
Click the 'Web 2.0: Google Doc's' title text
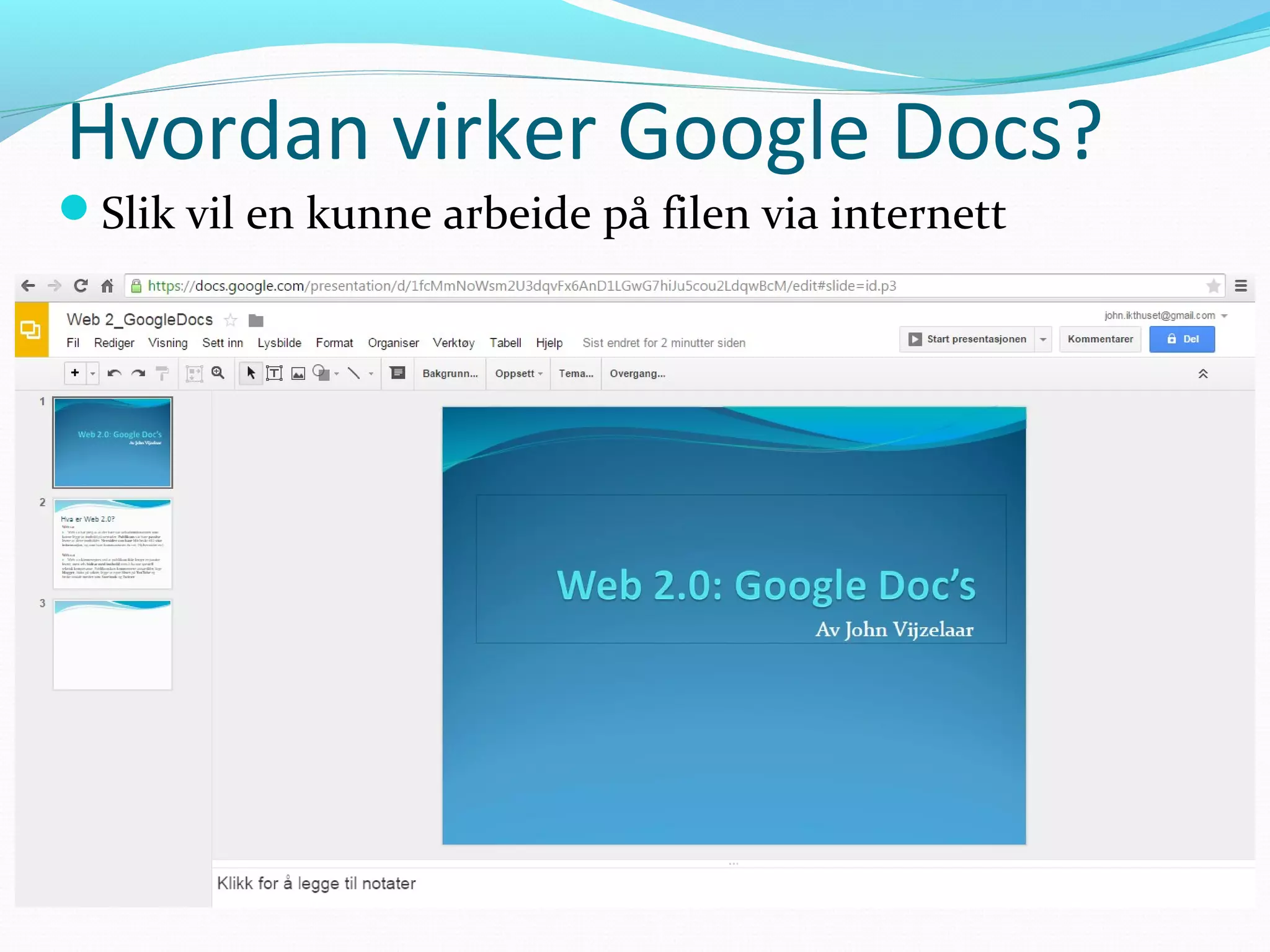tap(766, 584)
